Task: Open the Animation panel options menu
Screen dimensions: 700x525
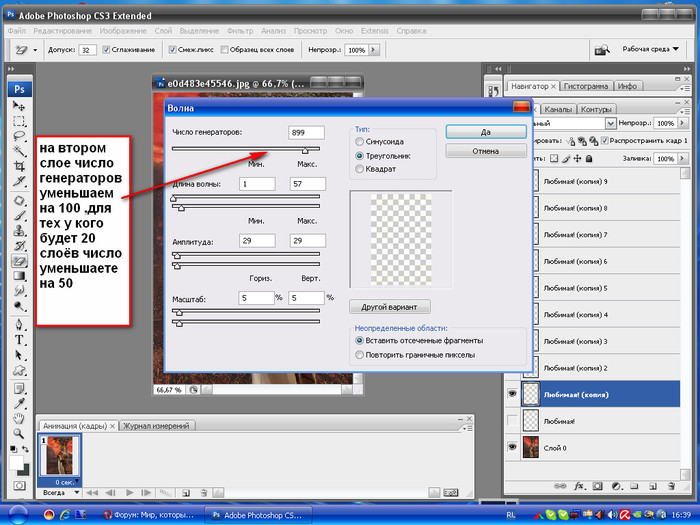Action: [468, 429]
